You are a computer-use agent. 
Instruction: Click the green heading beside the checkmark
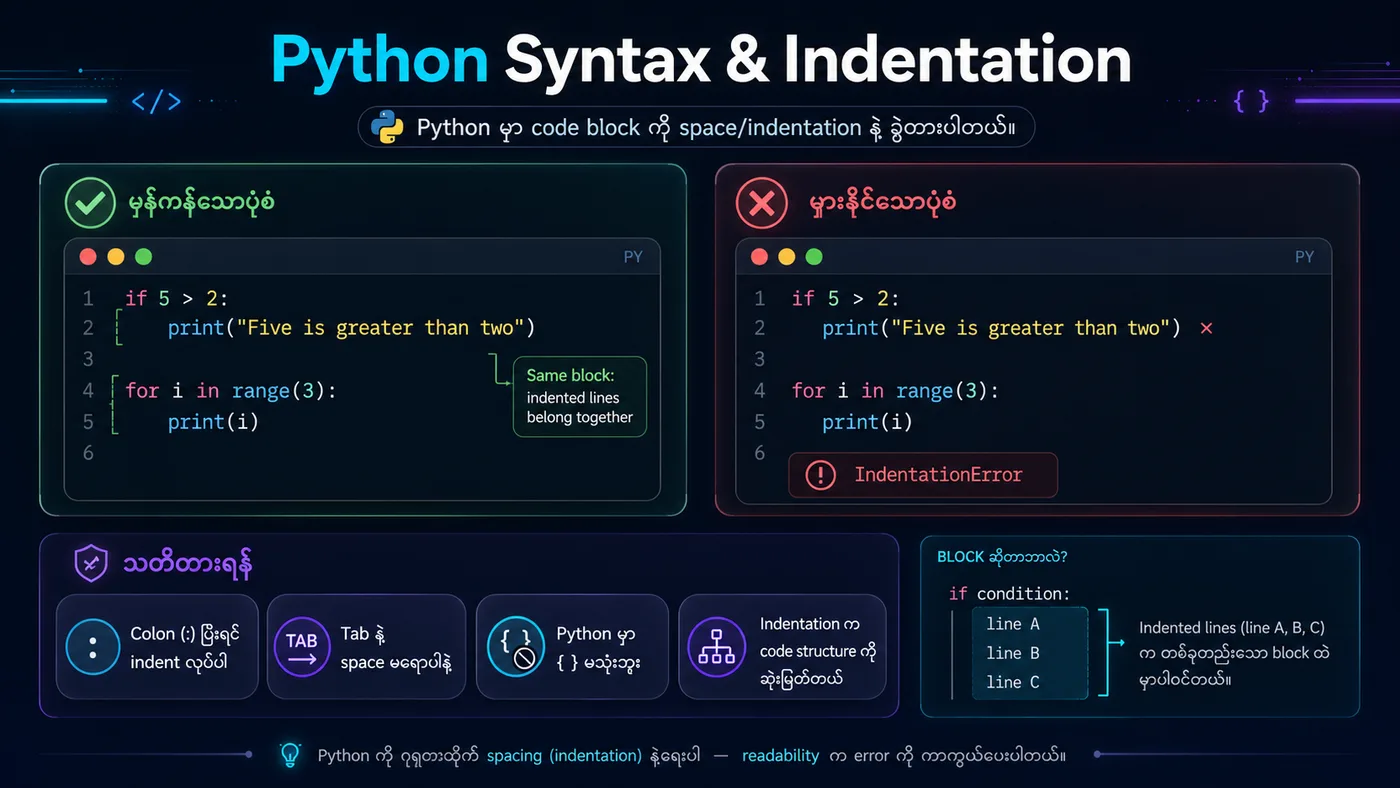click(x=202, y=203)
